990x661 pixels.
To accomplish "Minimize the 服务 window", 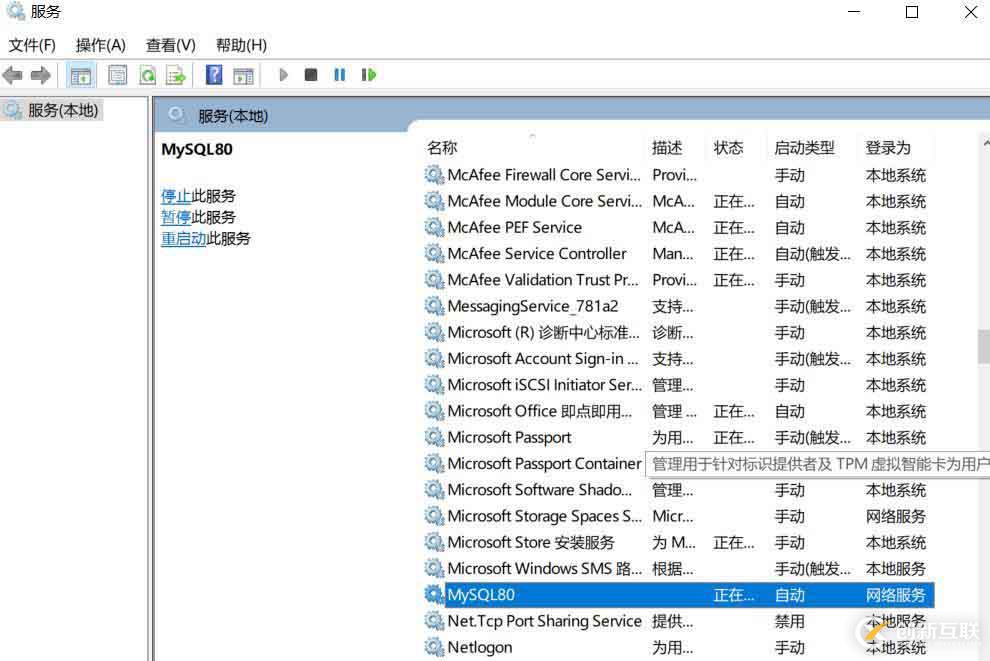I will [x=854, y=12].
